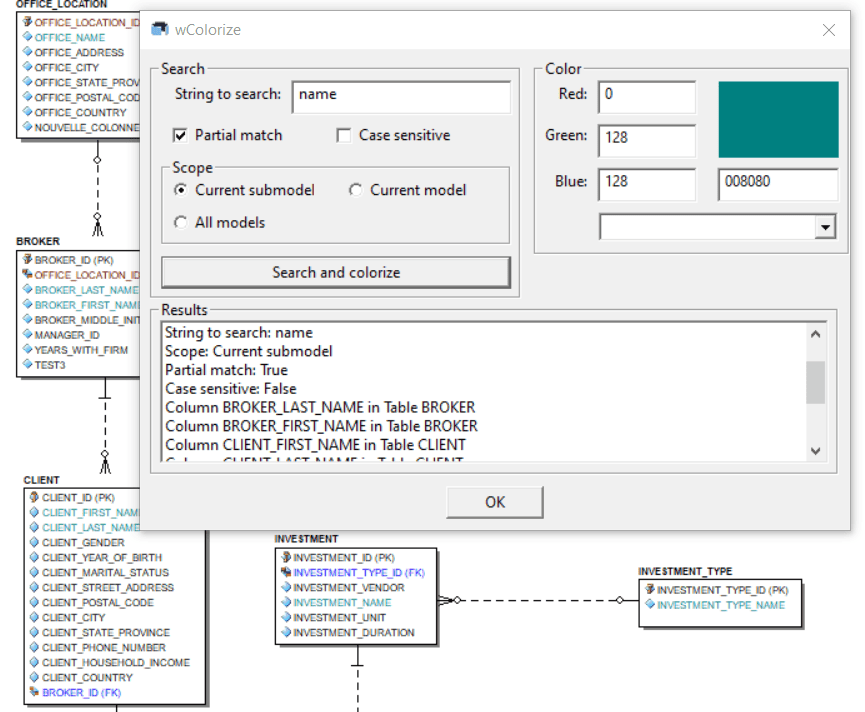Select the CLIENT_MARITAL_STATUS column text
The width and height of the screenshot is (865, 712).
click(105, 572)
